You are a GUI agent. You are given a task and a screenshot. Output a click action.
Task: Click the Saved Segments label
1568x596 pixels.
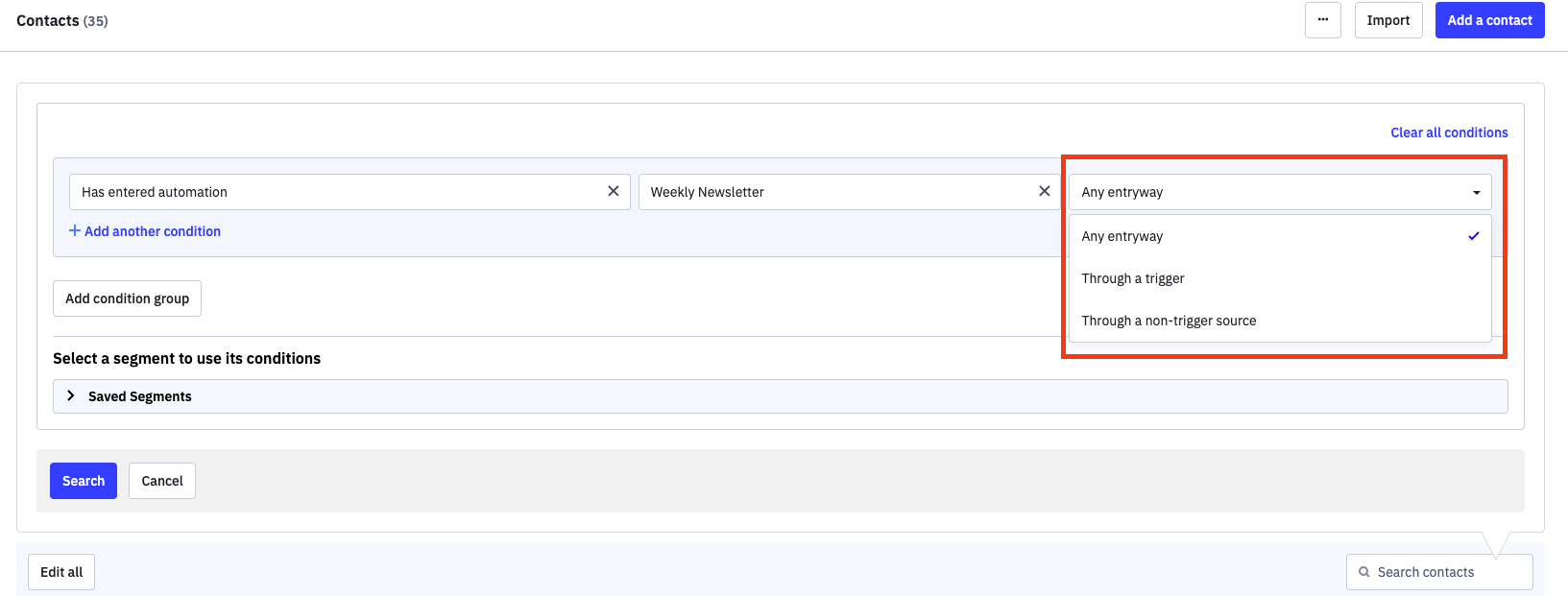[x=140, y=396]
